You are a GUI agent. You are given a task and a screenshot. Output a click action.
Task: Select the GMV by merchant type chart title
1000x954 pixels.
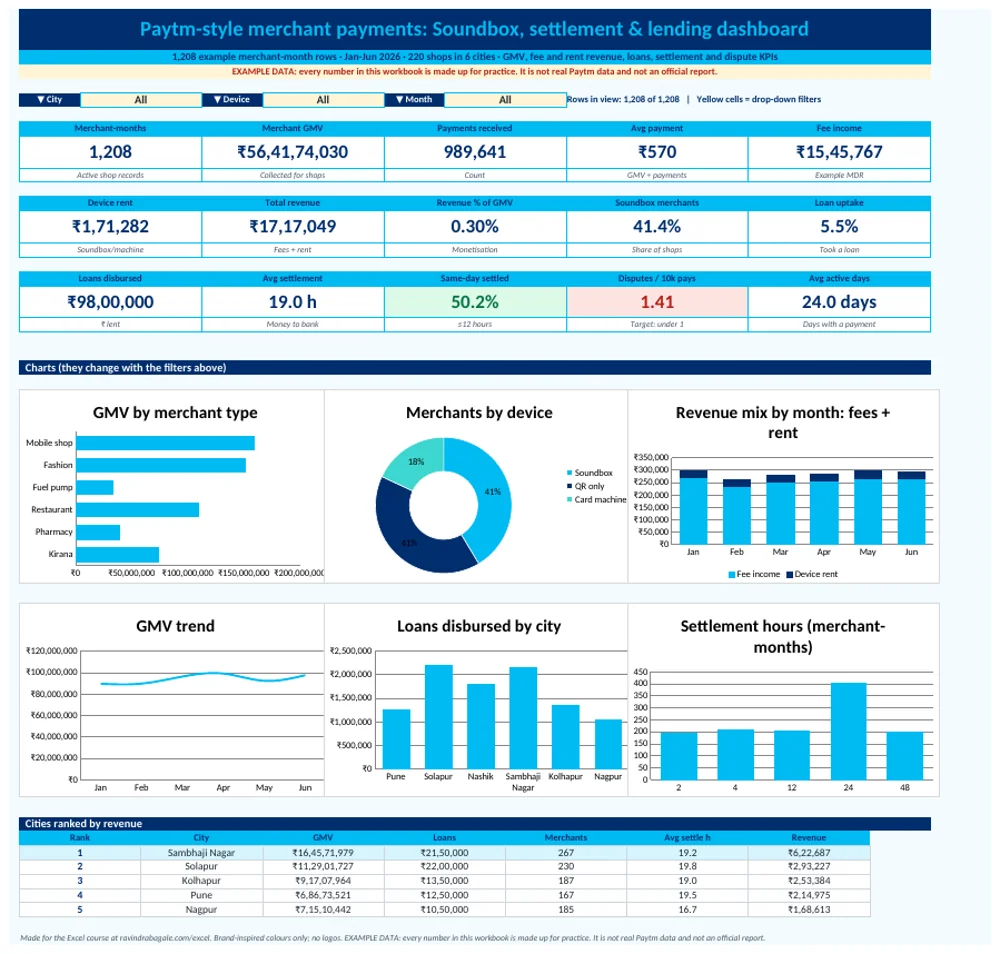pyautogui.click(x=175, y=413)
